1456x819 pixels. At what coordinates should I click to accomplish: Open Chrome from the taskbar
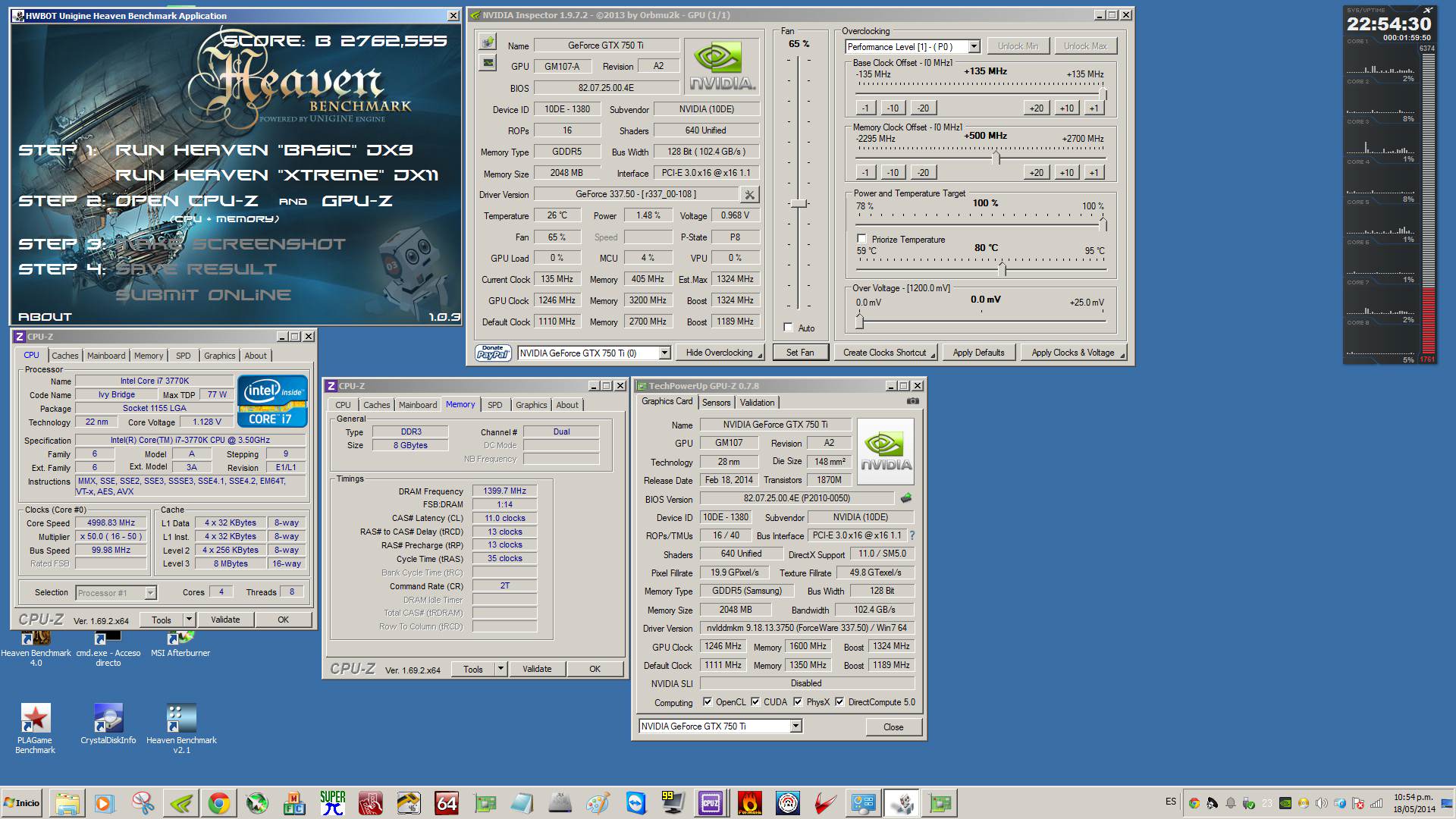(x=219, y=803)
